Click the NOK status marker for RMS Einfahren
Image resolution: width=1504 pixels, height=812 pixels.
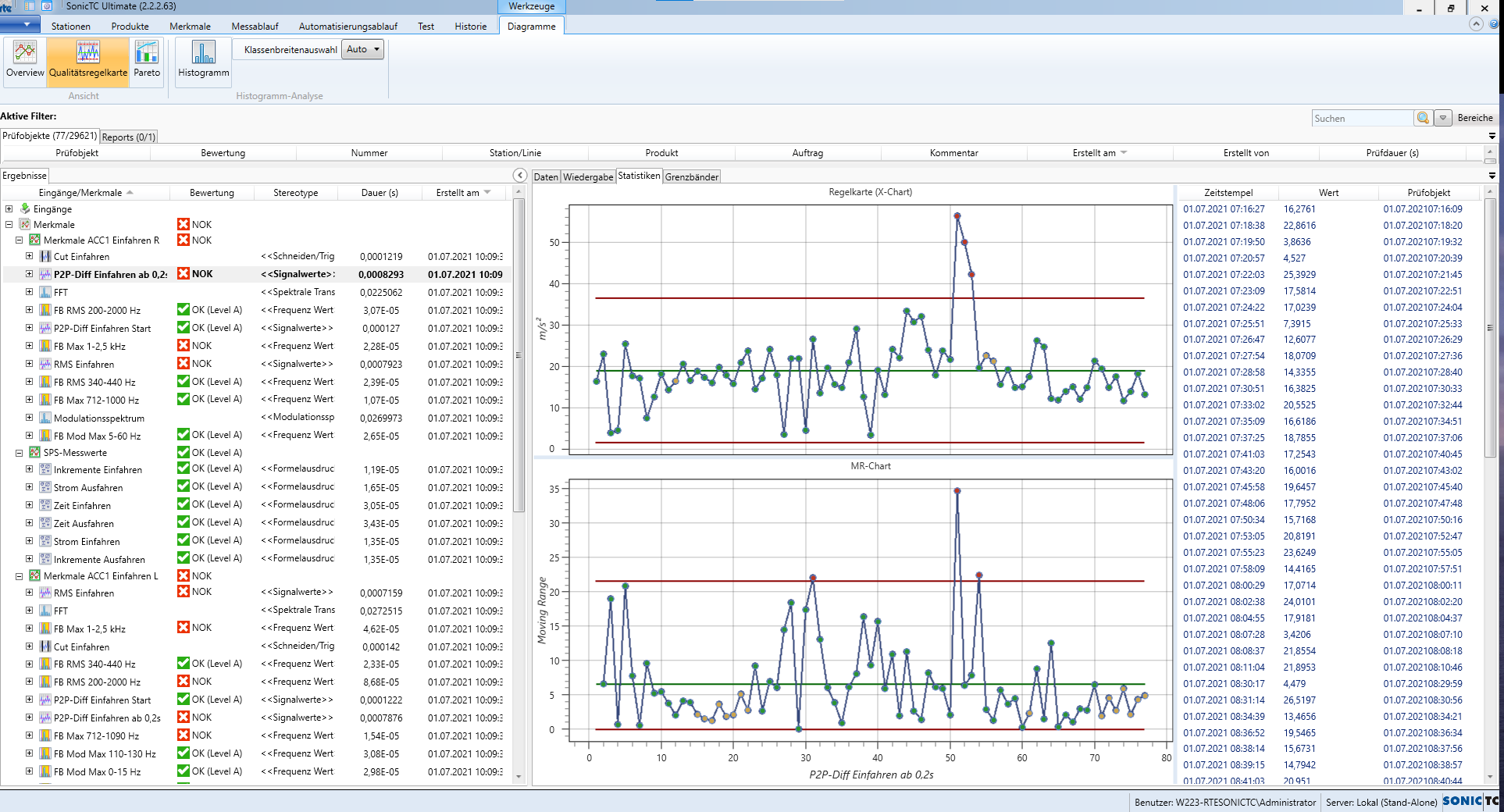183,364
